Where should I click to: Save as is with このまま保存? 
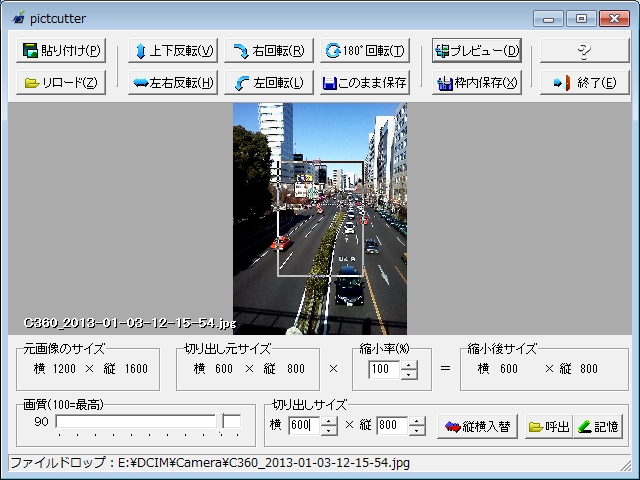click(x=365, y=82)
